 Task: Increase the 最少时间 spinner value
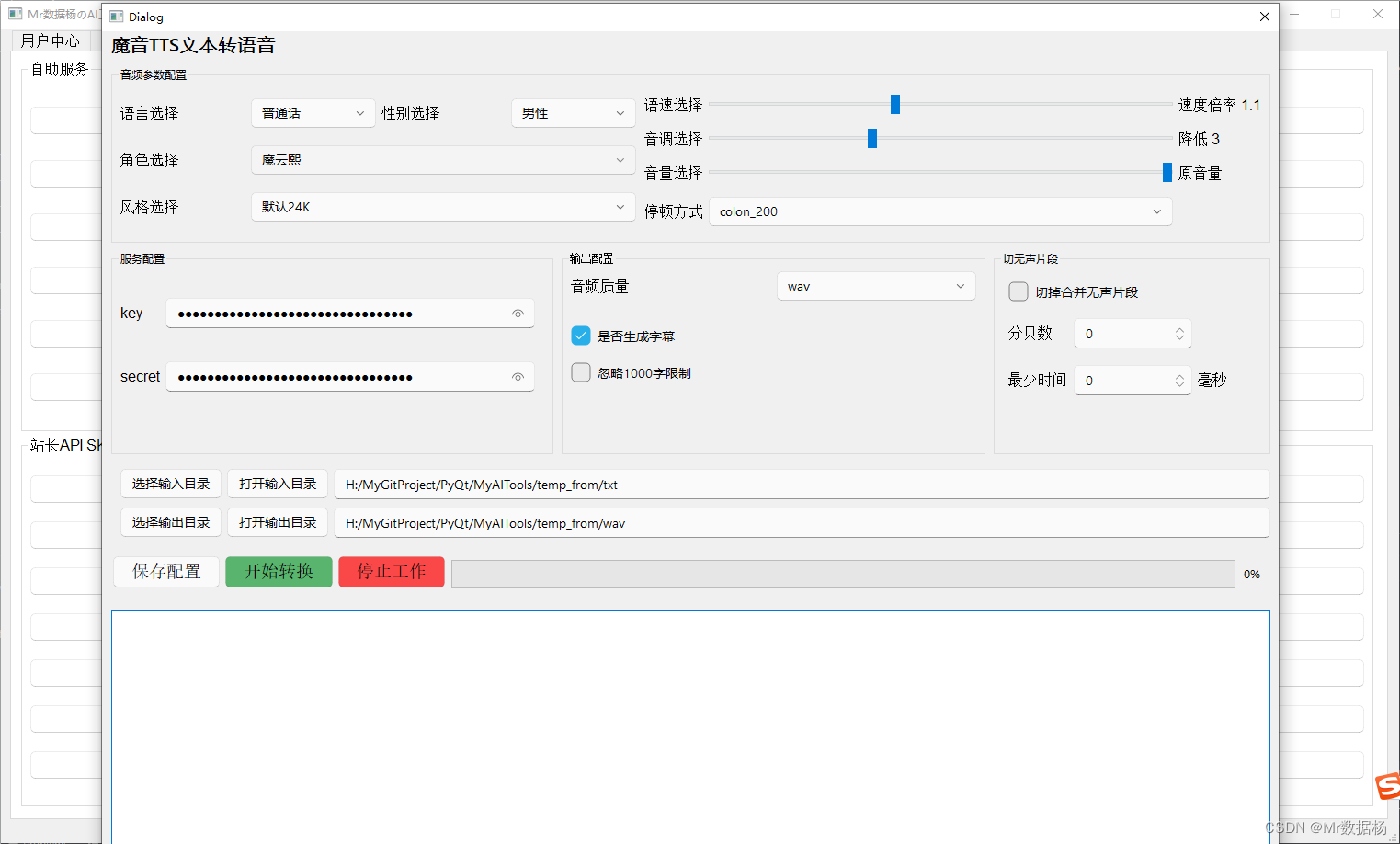1179,376
